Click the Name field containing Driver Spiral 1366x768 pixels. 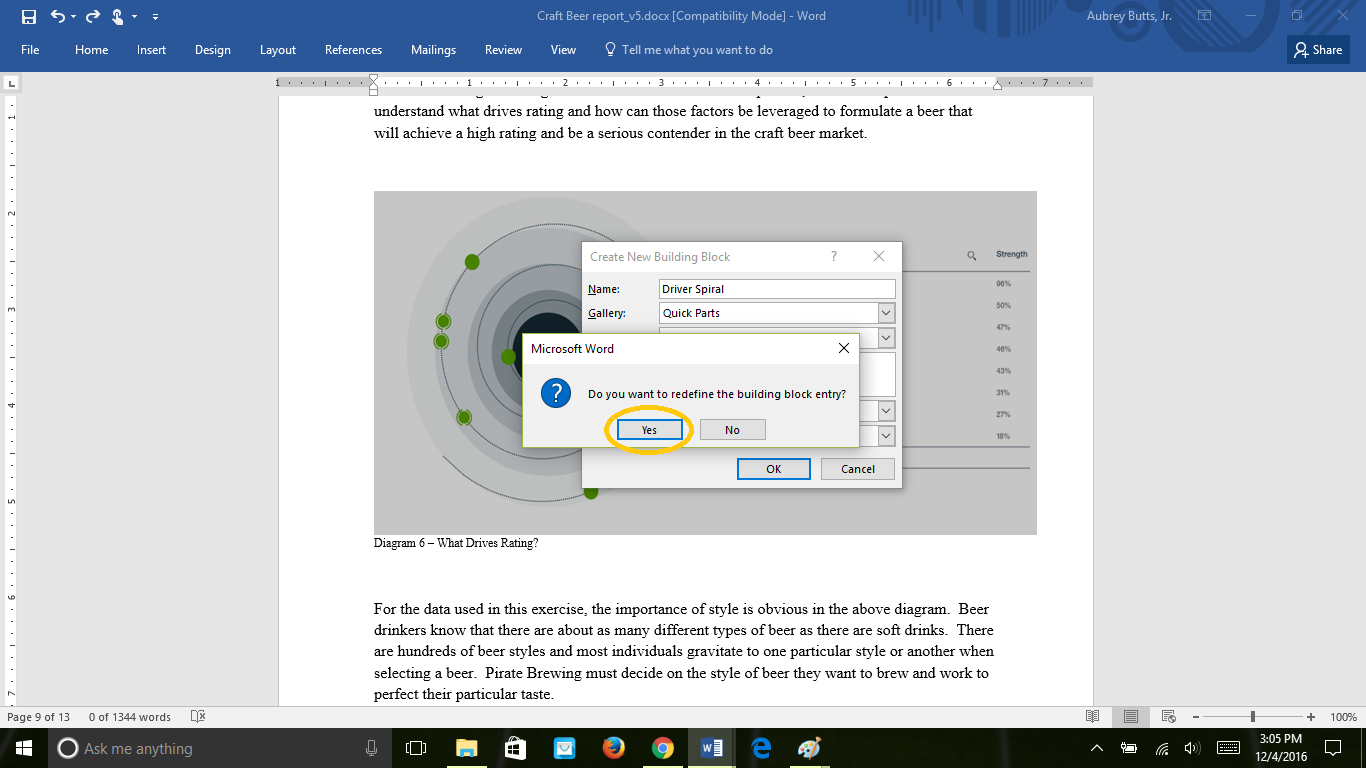click(777, 289)
